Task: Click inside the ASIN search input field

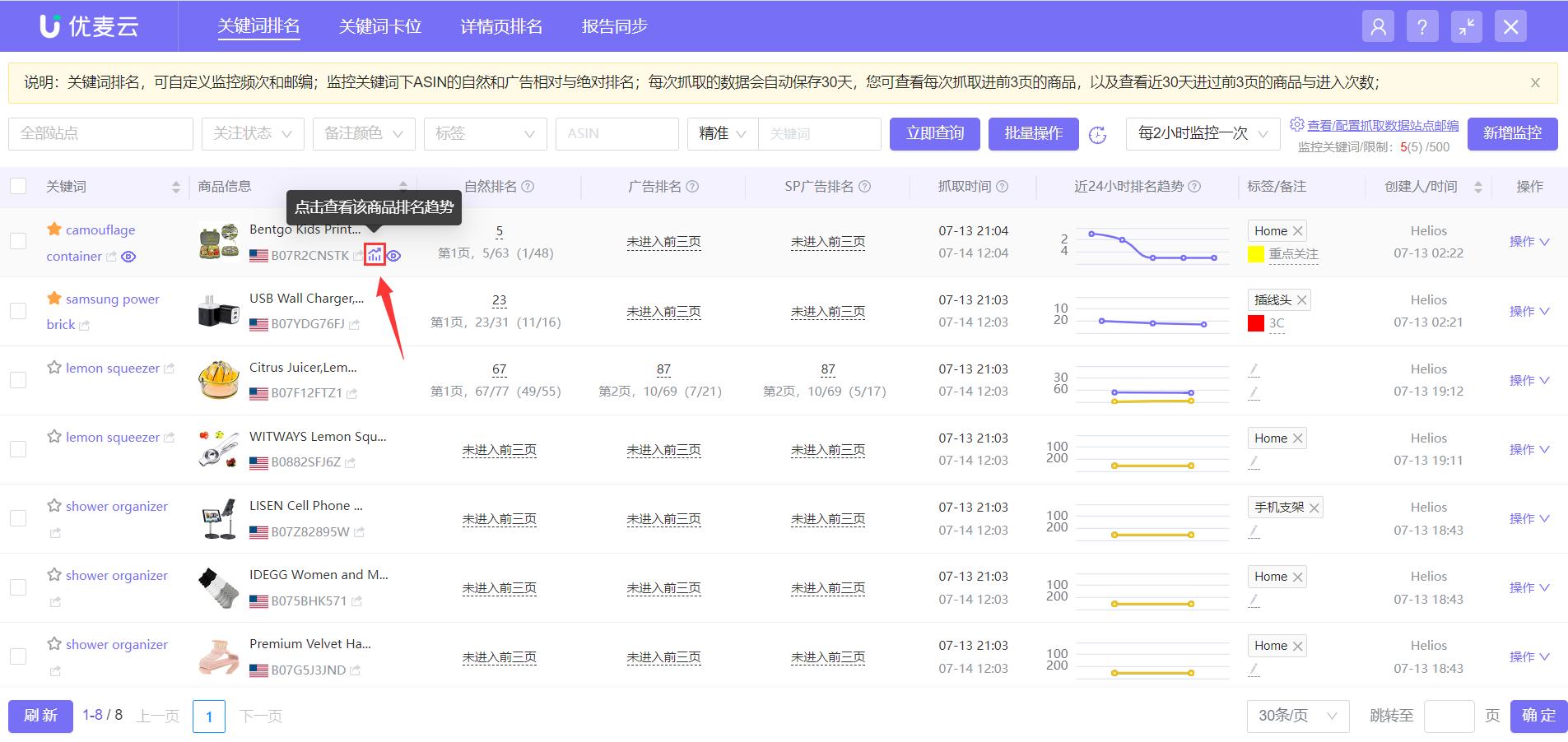Action: [x=616, y=133]
